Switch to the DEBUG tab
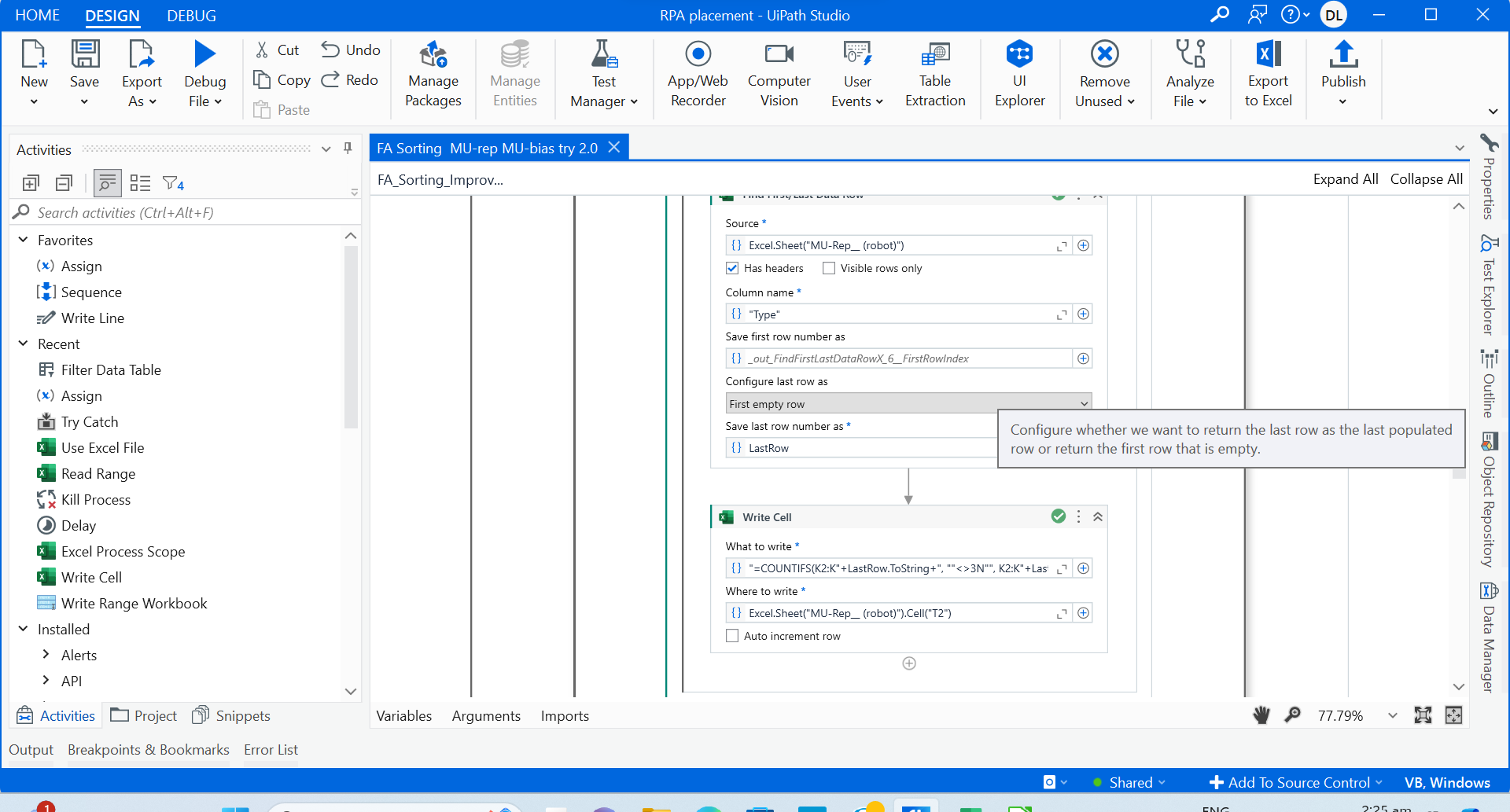This screenshot has width=1510, height=812. point(191,15)
